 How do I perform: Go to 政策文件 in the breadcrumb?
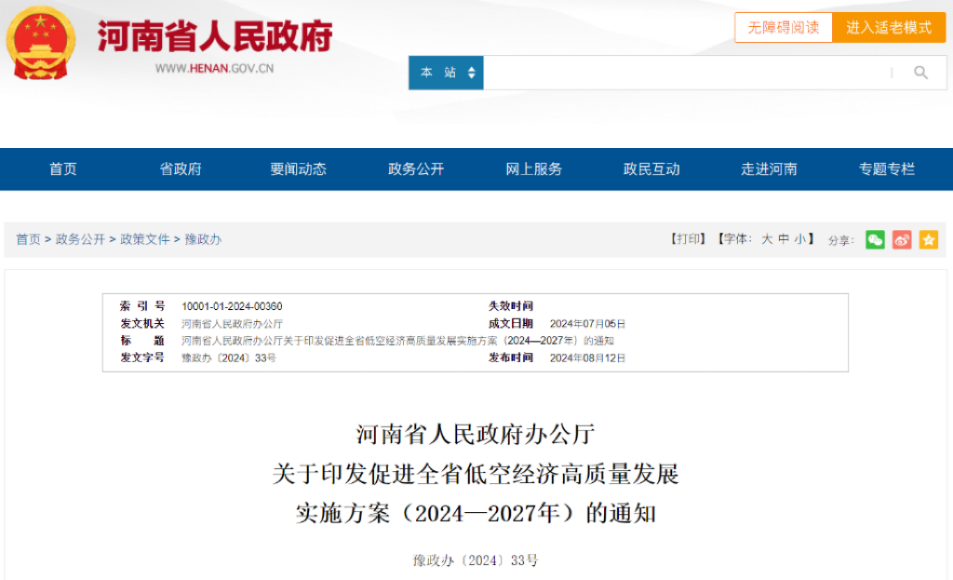145,240
